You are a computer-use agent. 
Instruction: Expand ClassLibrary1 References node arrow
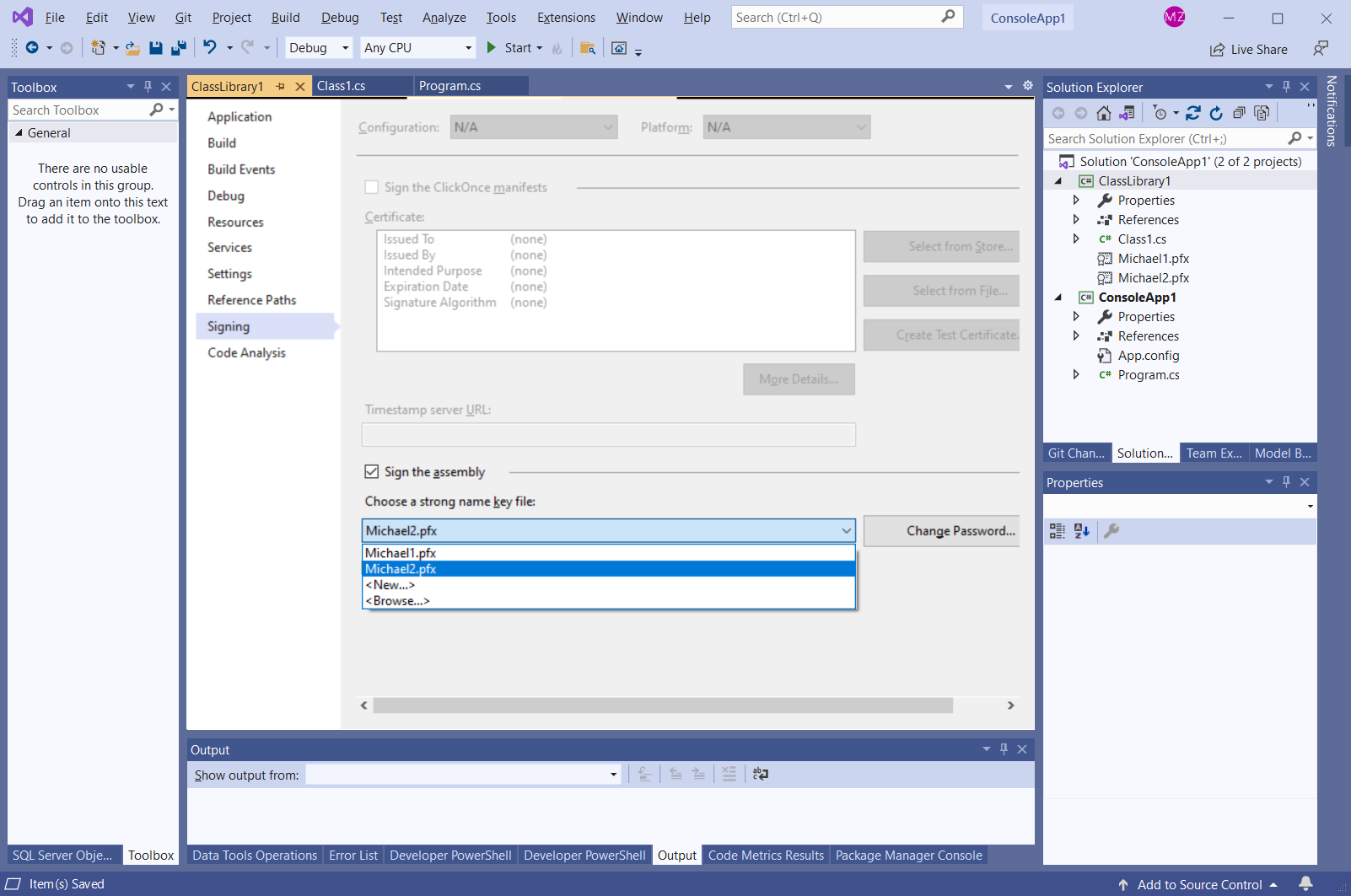click(1076, 220)
